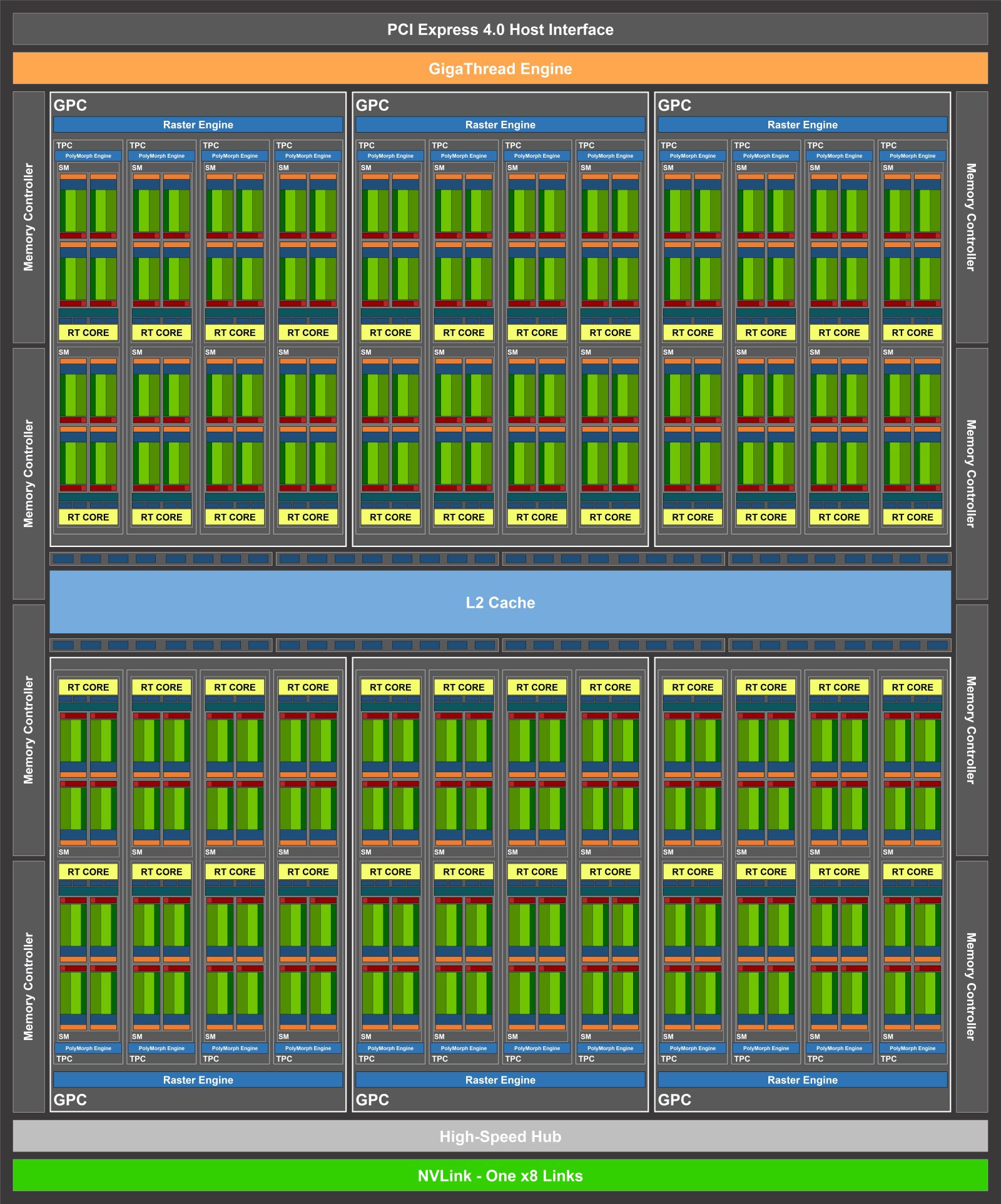Click the GPC label of the bottom-right cluster
The image size is (1001, 1204).
(x=674, y=1099)
